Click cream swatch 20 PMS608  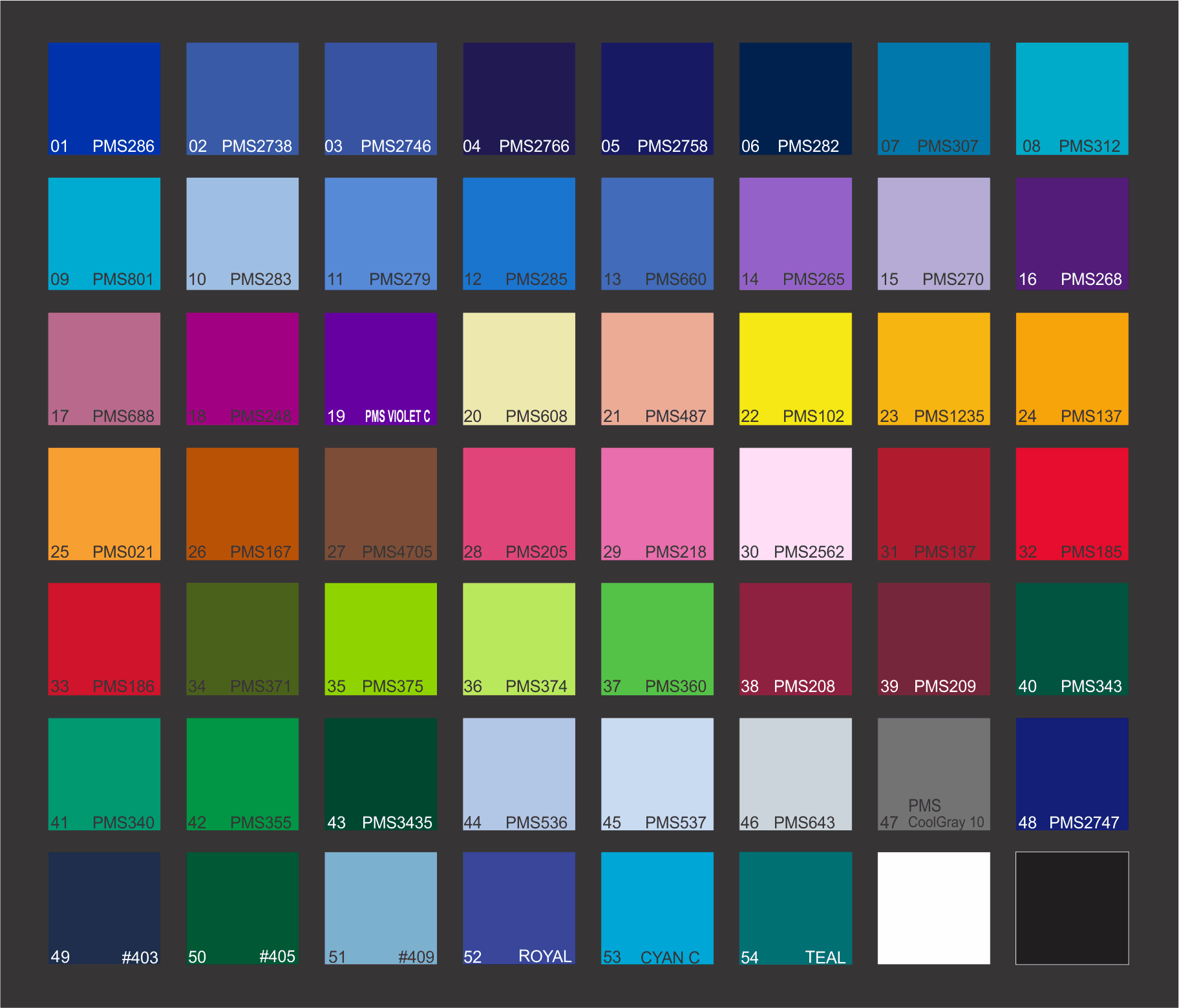[x=519, y=369]
